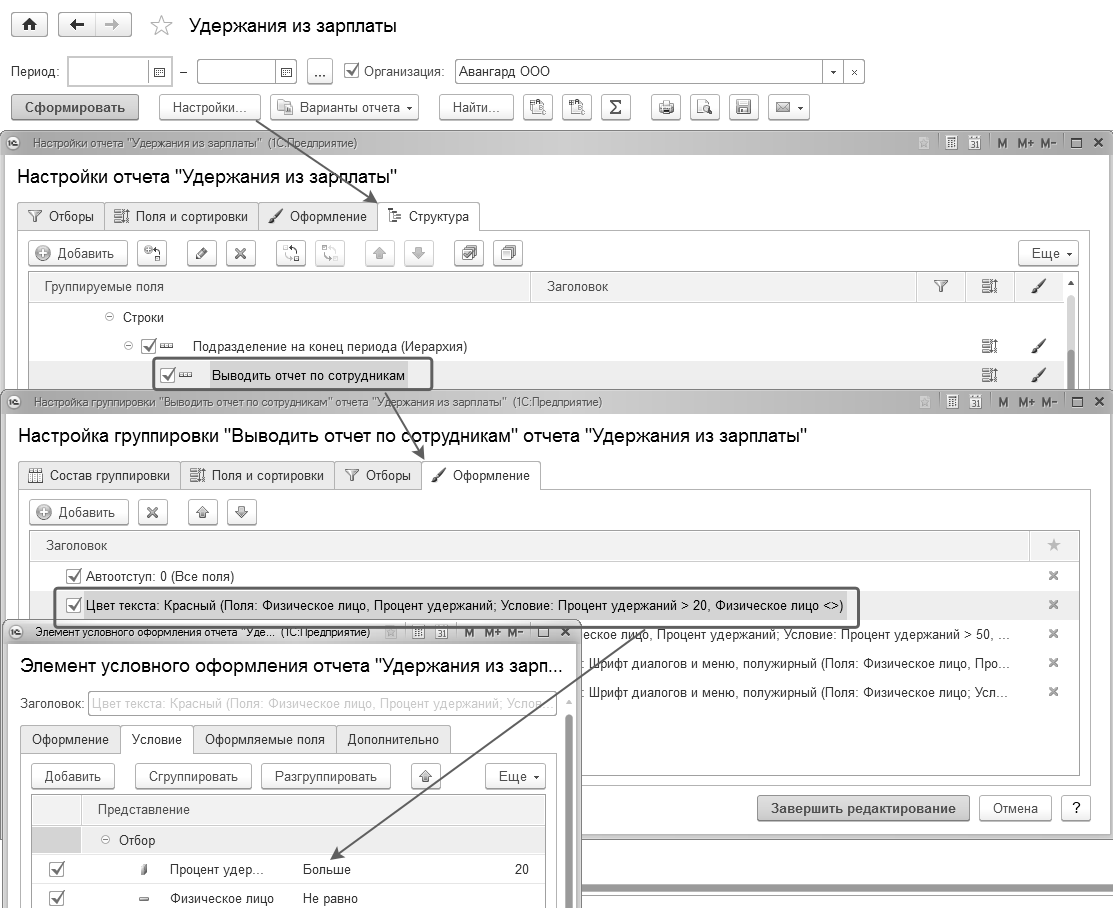
Task: Click filter funnel column header icon
Action: point(941,286)
